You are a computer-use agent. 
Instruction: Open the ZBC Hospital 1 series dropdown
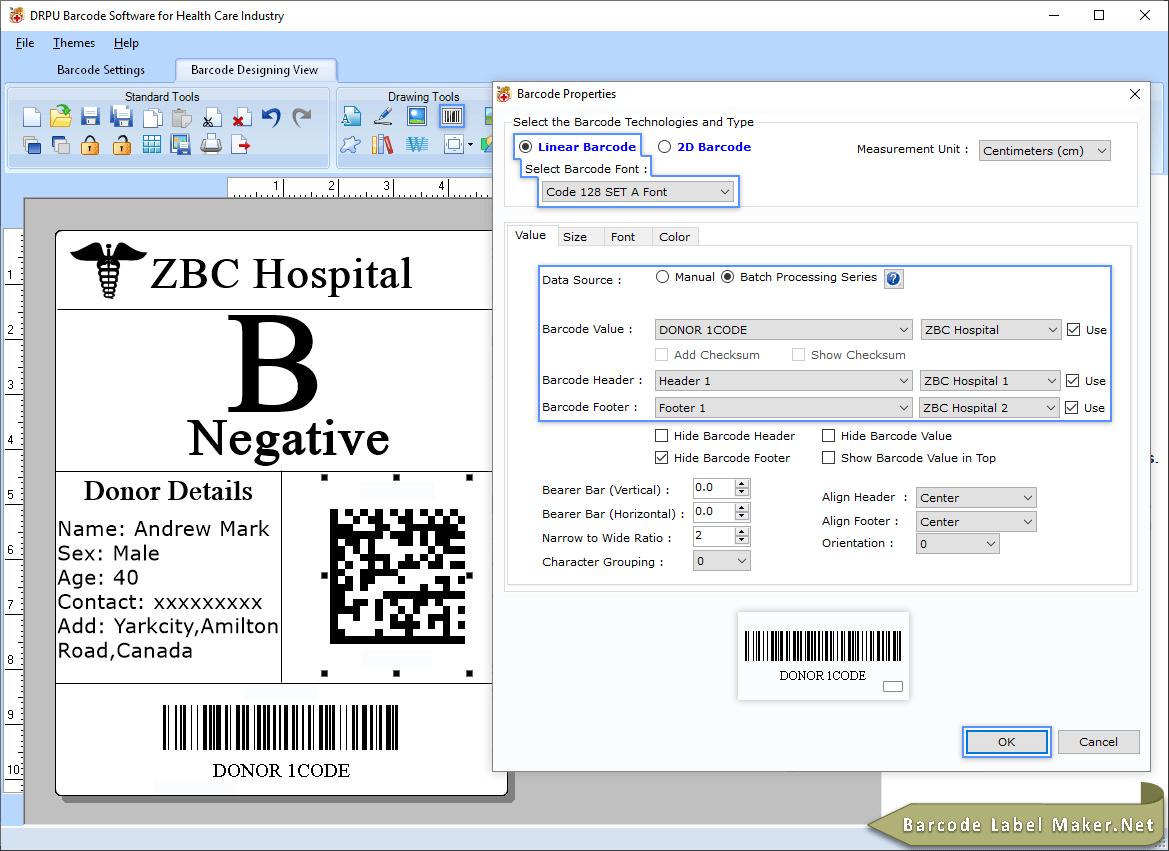(x=990, y=380)
